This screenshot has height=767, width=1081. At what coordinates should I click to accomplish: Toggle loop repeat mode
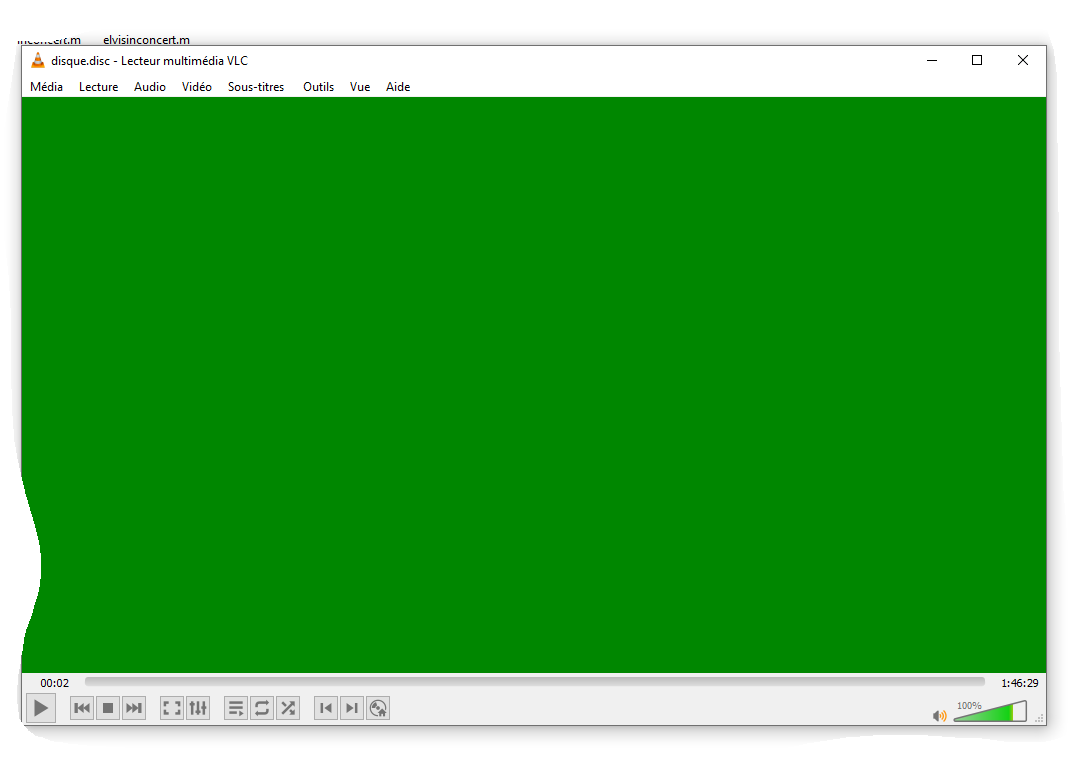[262, 708]
